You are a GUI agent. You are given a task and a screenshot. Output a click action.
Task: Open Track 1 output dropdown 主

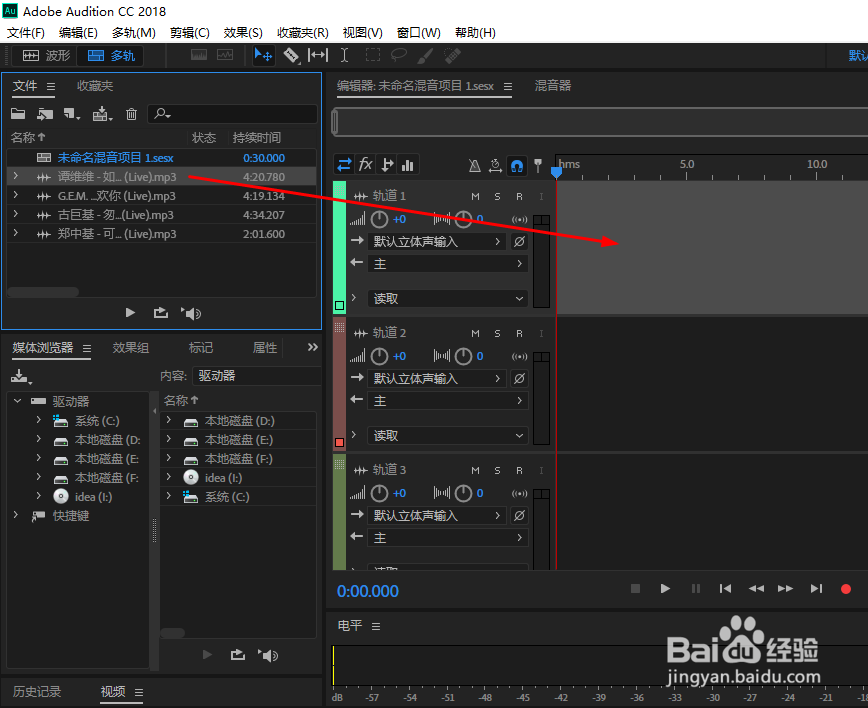(447, 264)
